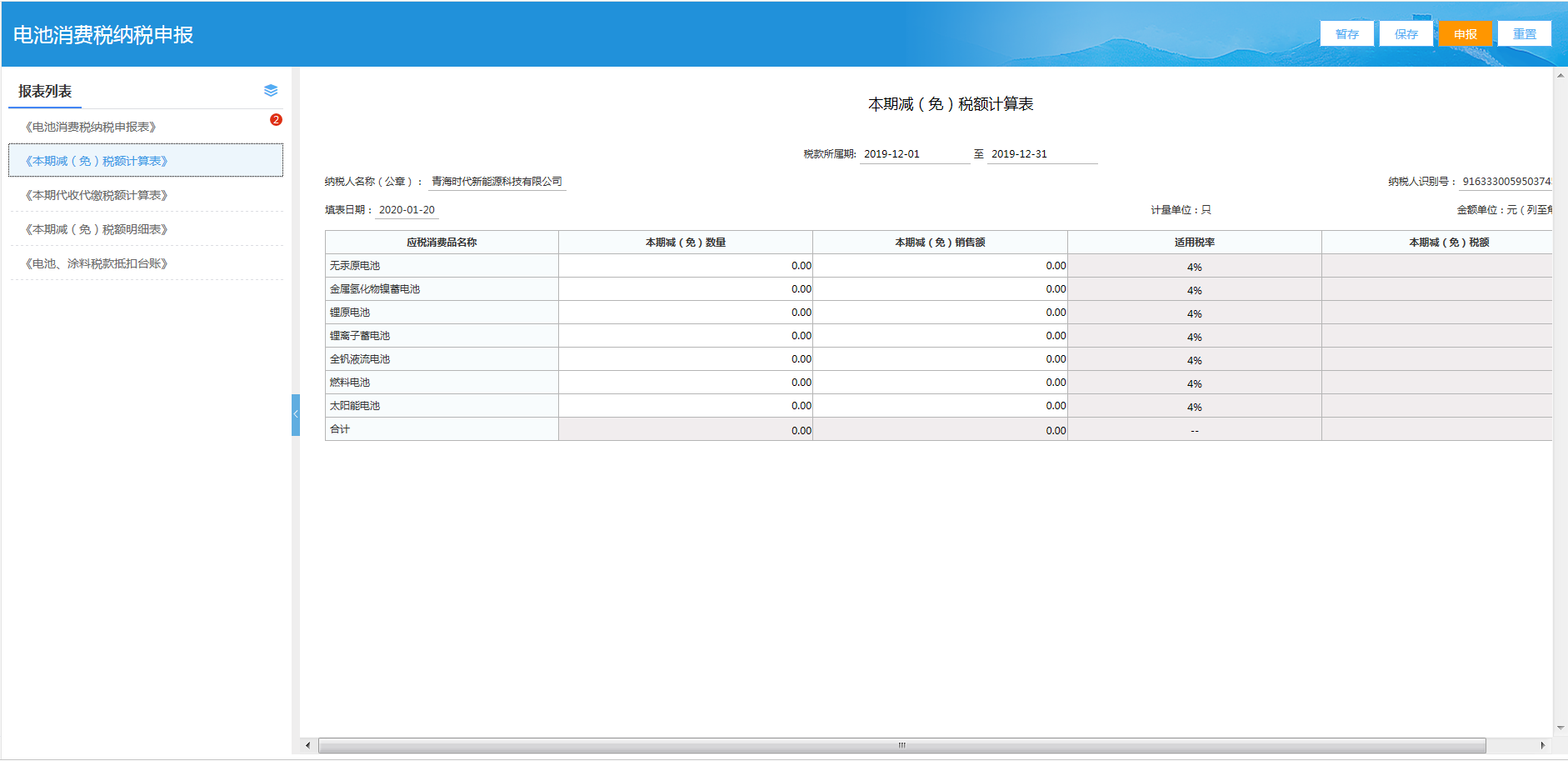Click the horizontal scrollbar thumb
The image size is (1568, 761).
(901, 745)
